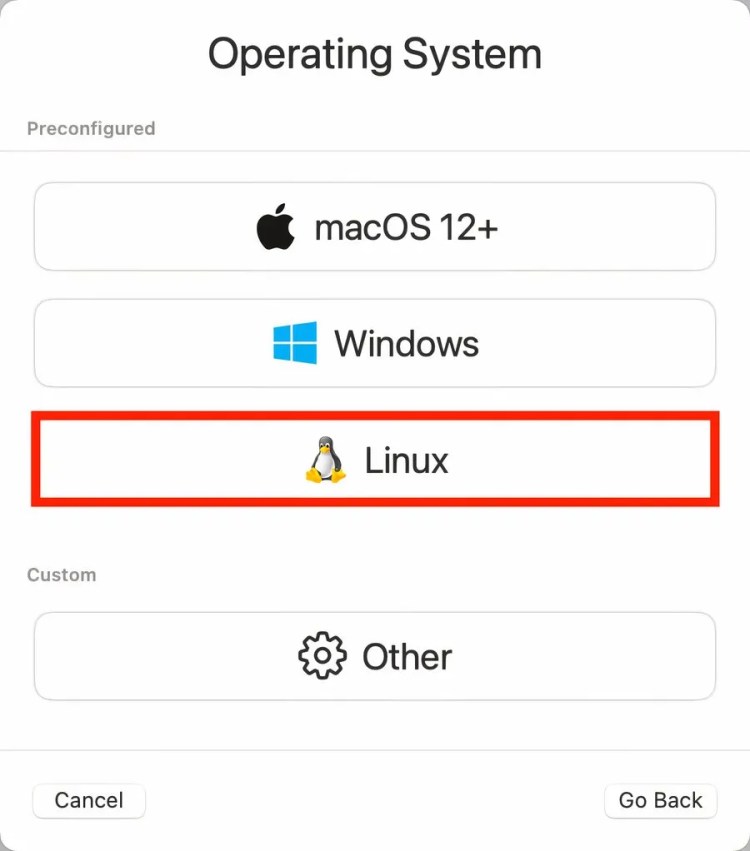Click the Apple logo icon
This screenshot has height=851, width=750.
coord(276,226)
